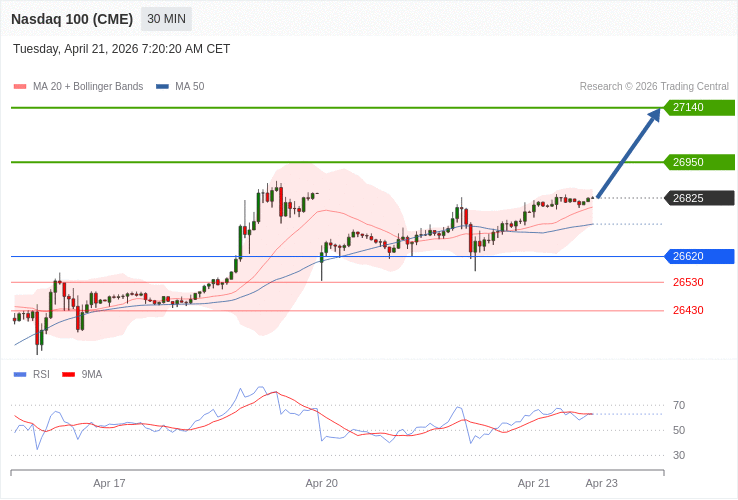
Task: Click the MA 50 legend label
Action: (x=190, y=87)
